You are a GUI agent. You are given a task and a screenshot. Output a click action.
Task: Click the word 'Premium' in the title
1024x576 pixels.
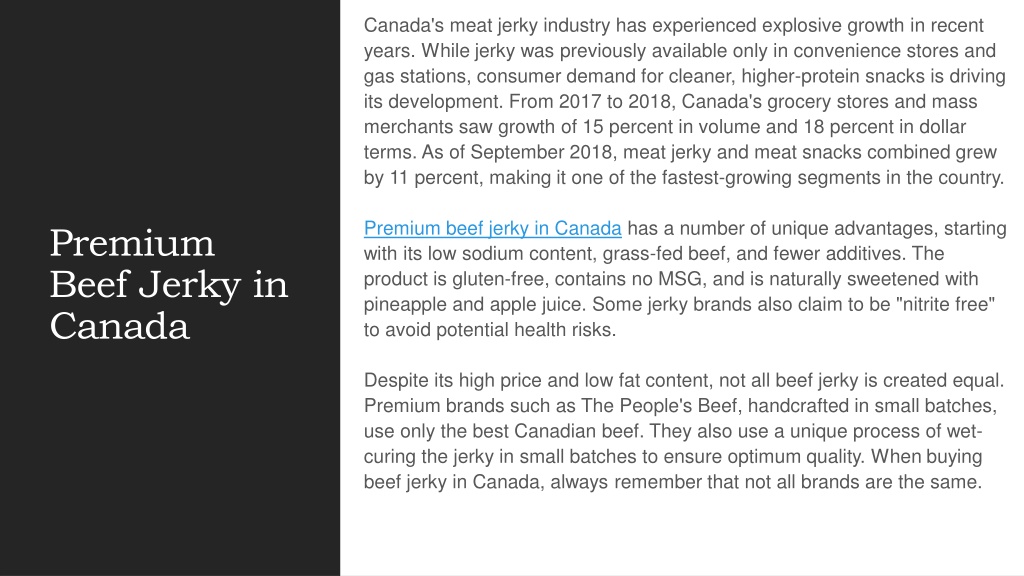132,243
